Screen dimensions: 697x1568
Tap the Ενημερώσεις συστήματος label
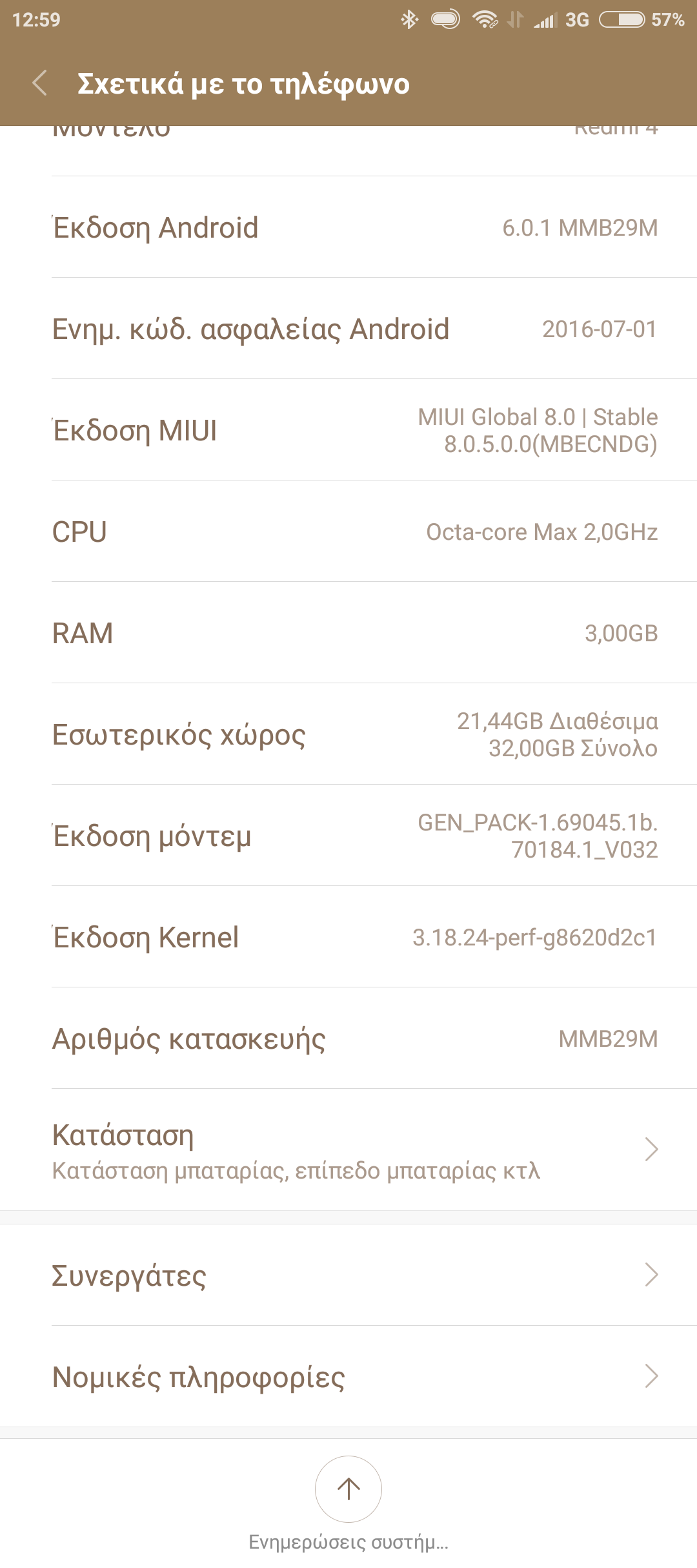point(348,1542)
